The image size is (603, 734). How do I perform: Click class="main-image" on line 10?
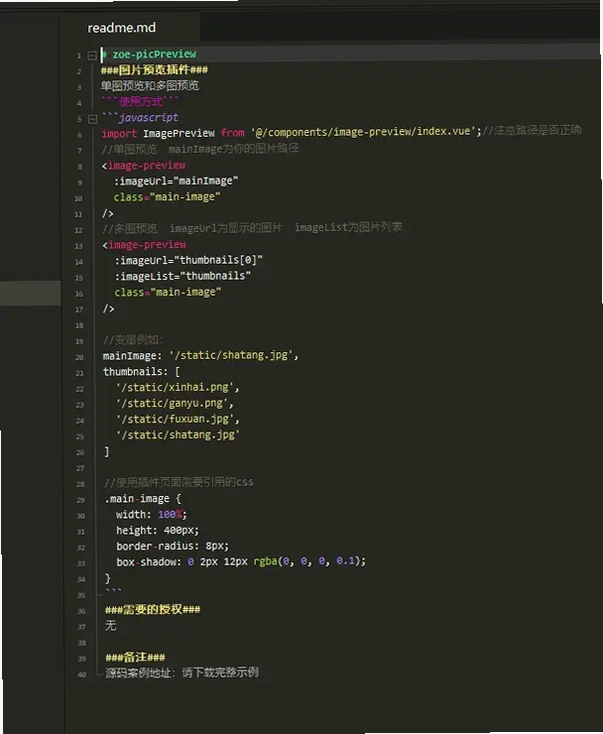[x=167, y=197]
